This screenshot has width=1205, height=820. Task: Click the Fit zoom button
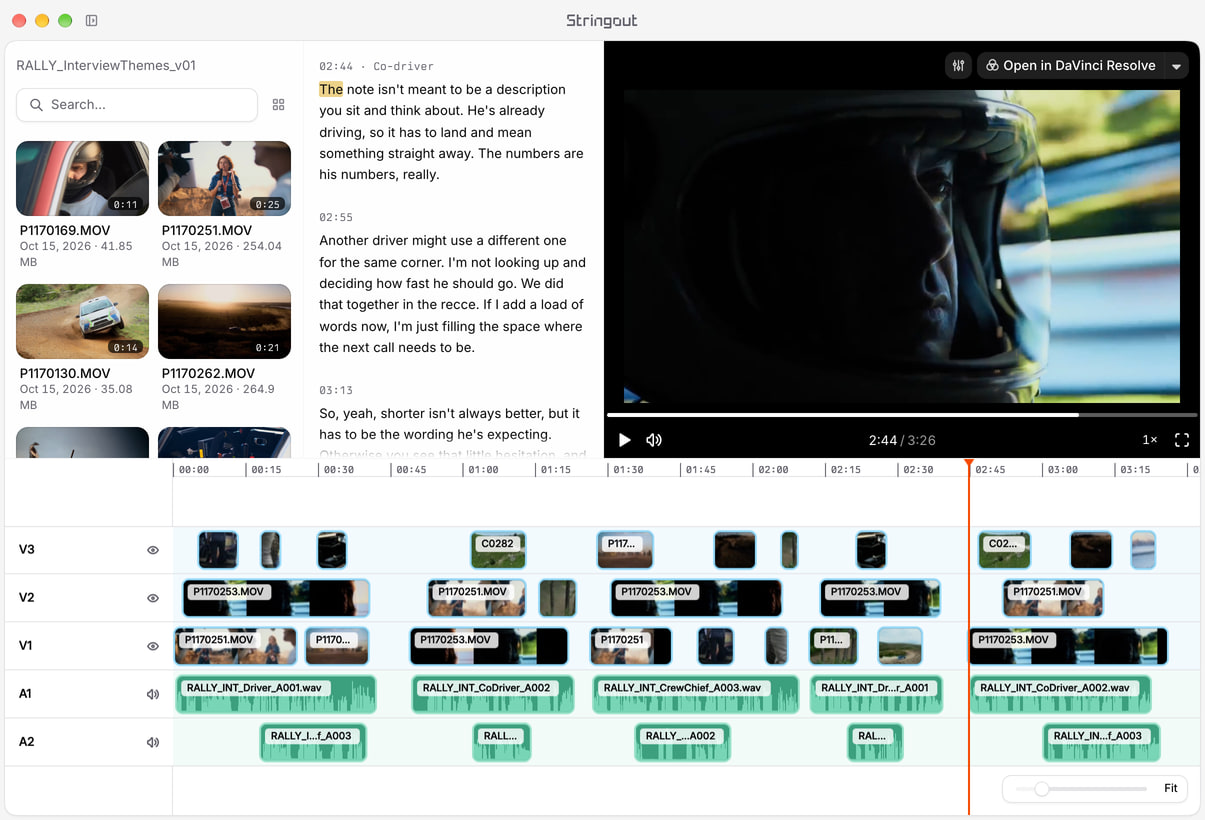pos(1171,789)
